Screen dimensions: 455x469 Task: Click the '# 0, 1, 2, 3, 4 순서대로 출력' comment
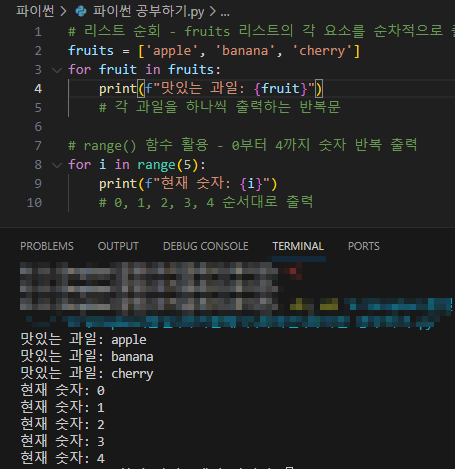tap(206, 202)
